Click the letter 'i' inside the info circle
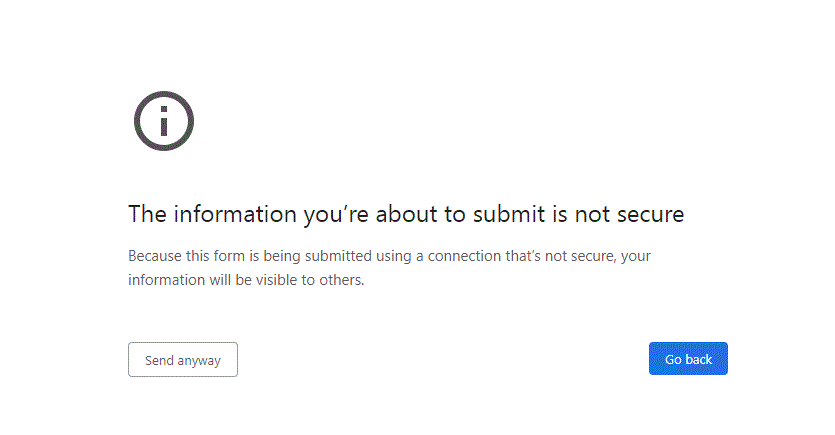The image size is (835, 435). tap(164, 121)
